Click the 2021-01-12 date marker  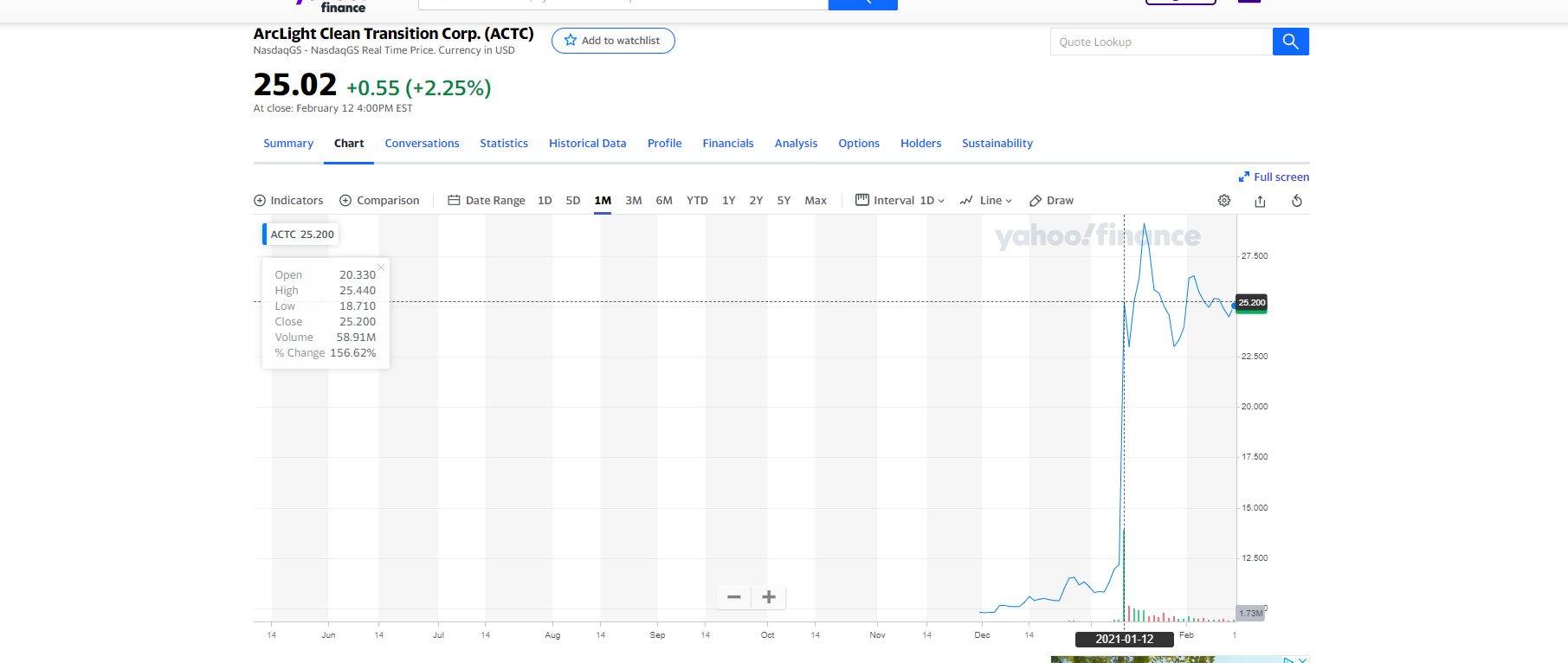[x=1124, y=640]
